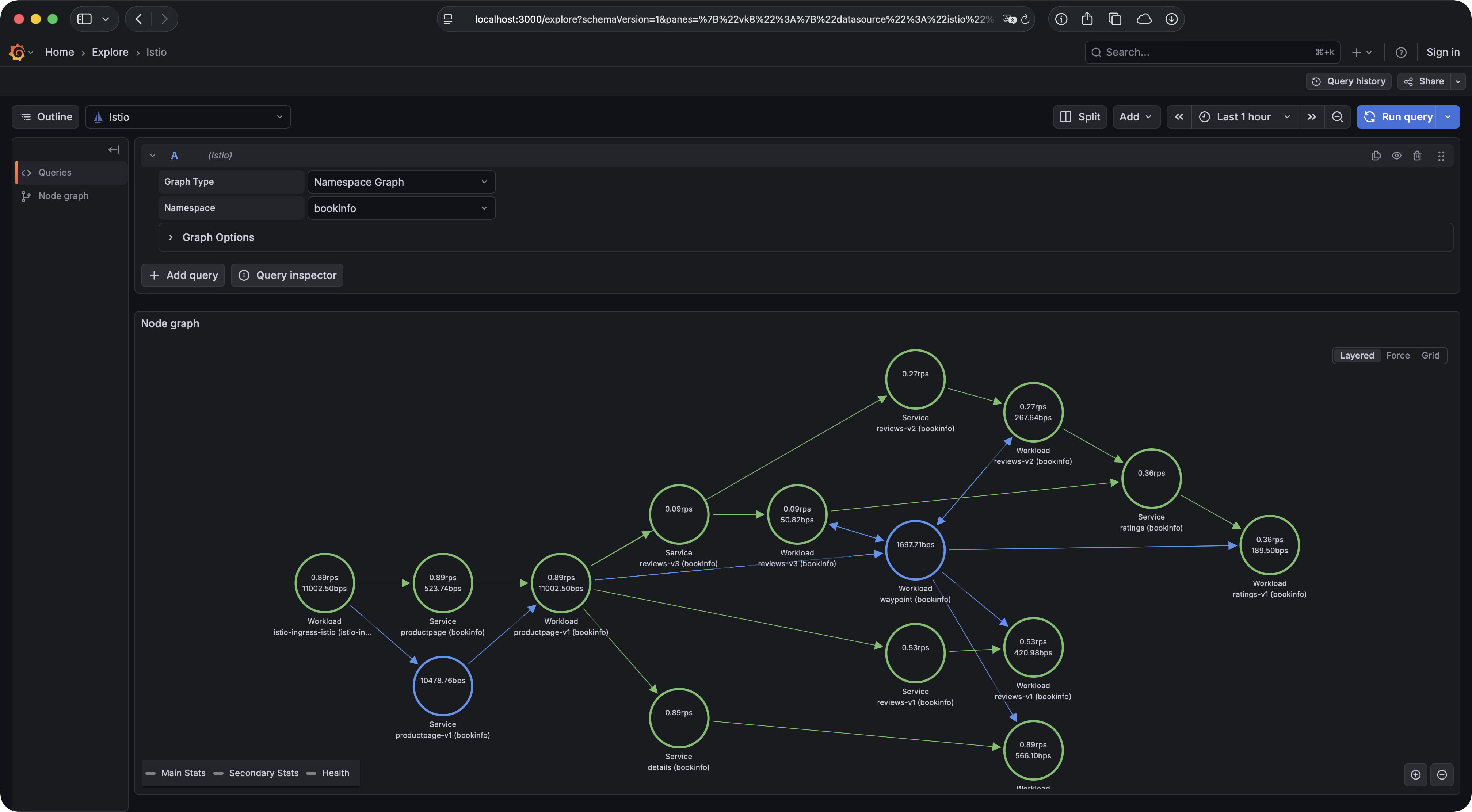Viewport: 1472px width, 812px height.
Task: Go to Home breadcrumb
Action: (60, 52)
